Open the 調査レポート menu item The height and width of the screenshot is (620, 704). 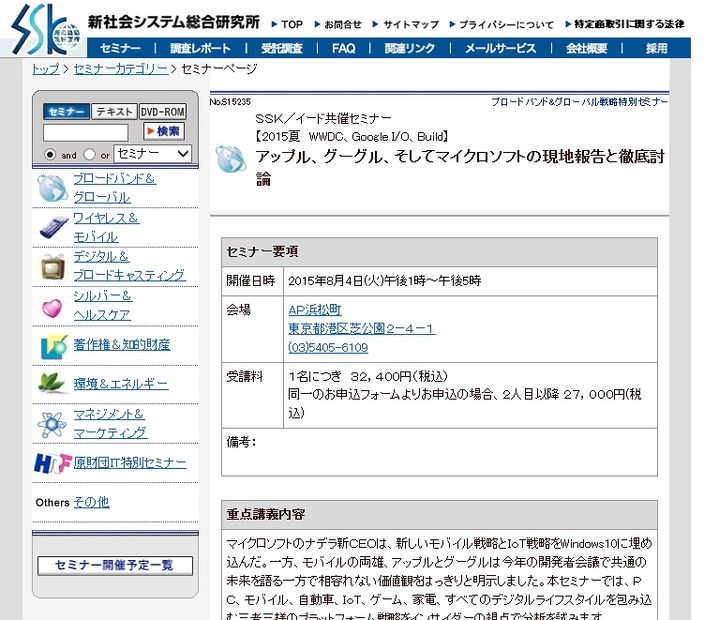coord(200,48)
